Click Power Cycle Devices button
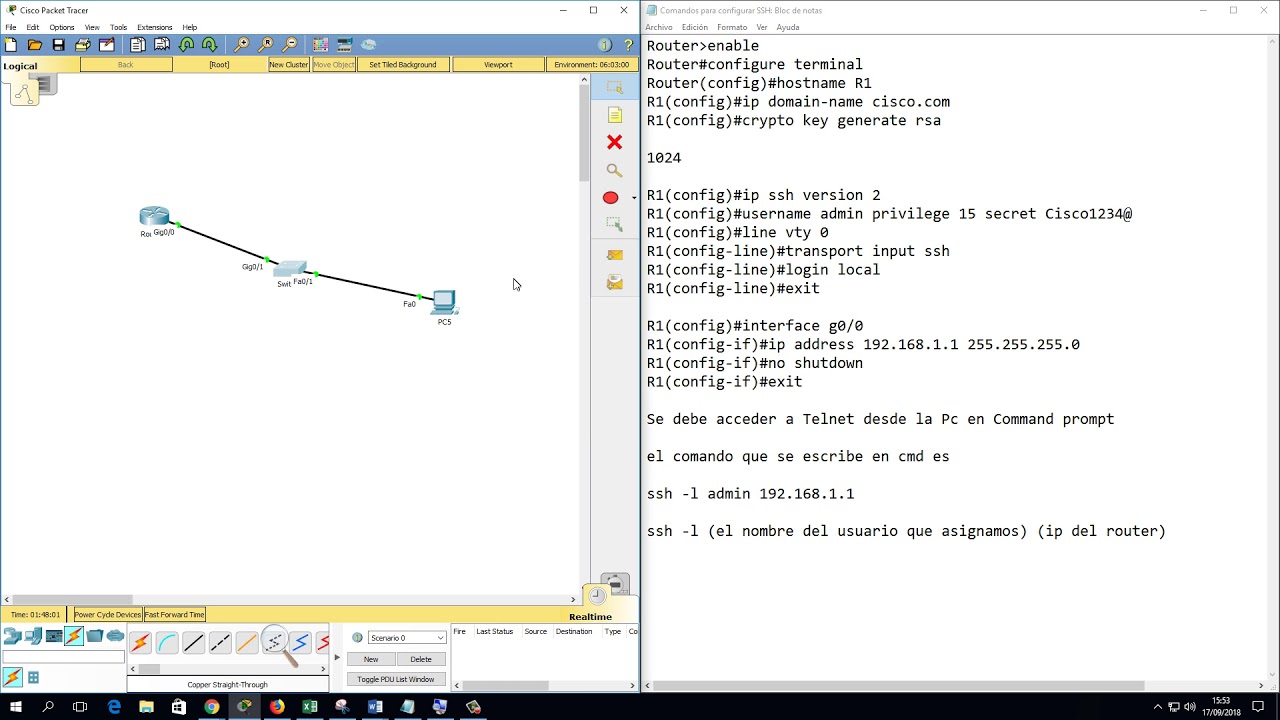Image resolution: width=1280 pixels, height=720 pixels. click(x=107, y=614)
